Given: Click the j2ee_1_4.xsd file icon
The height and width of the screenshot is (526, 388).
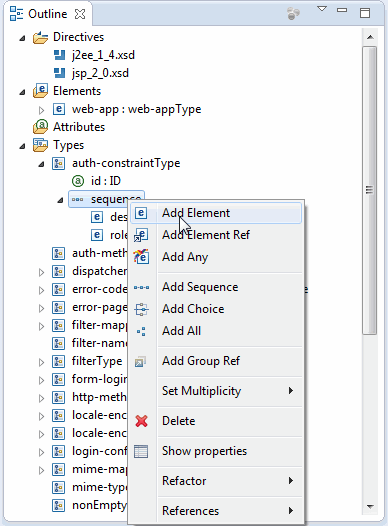Looking at the screenshot, I should point(59,55).
